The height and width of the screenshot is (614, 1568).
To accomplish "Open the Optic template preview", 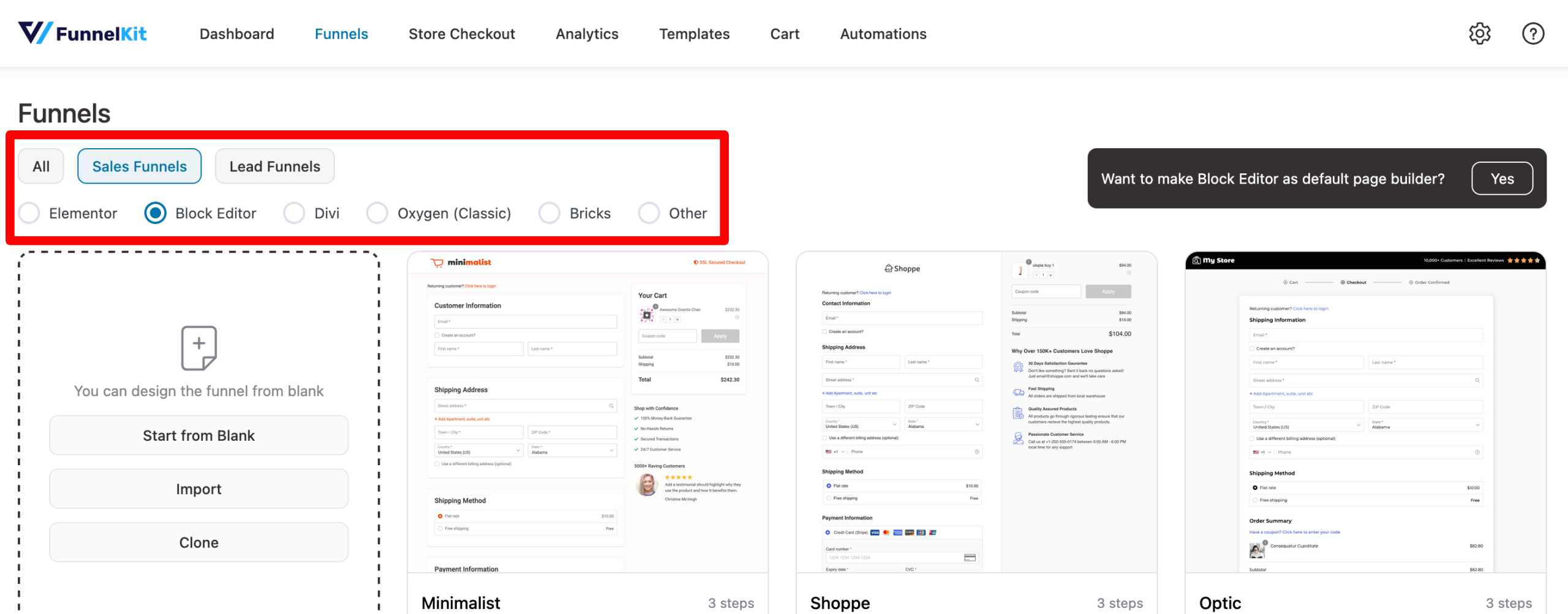I will [x=1365, y=412].
